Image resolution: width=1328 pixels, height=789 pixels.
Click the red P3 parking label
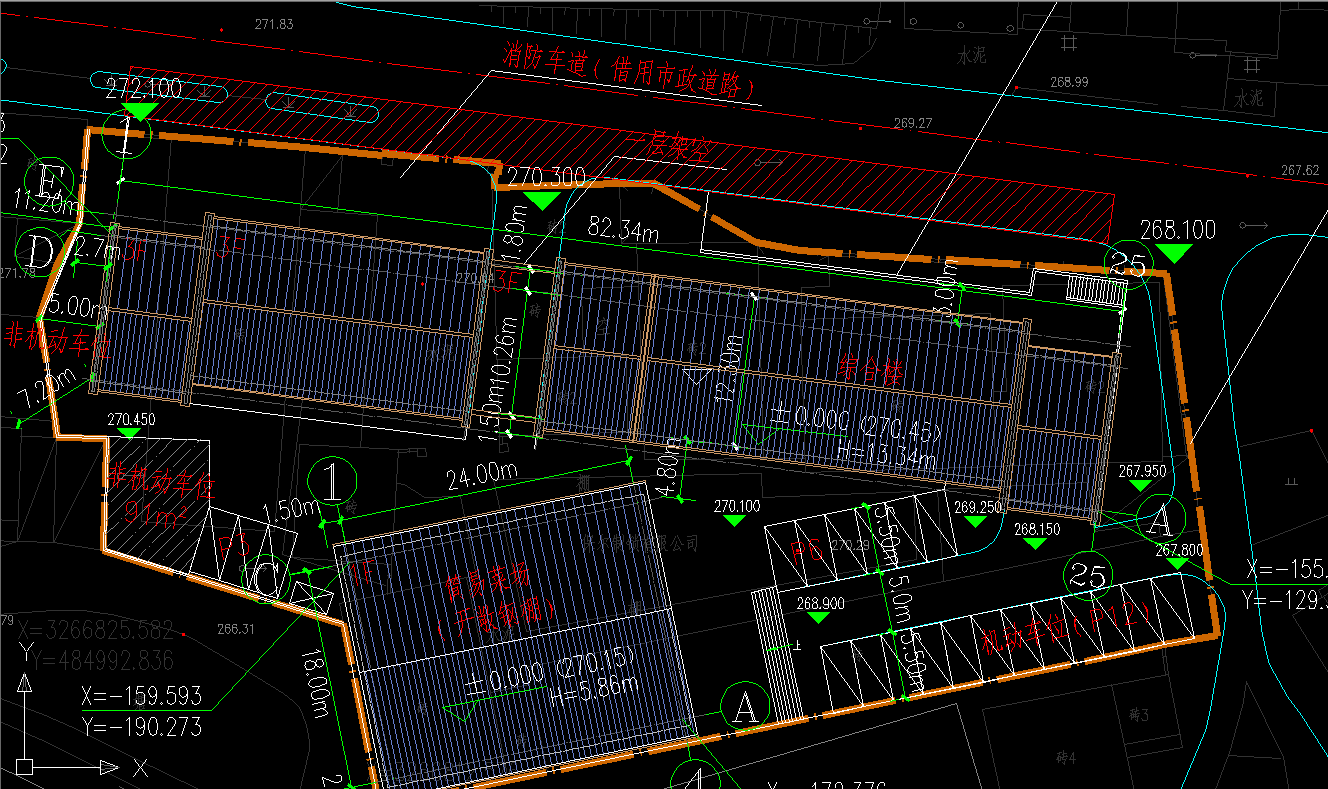233,546
